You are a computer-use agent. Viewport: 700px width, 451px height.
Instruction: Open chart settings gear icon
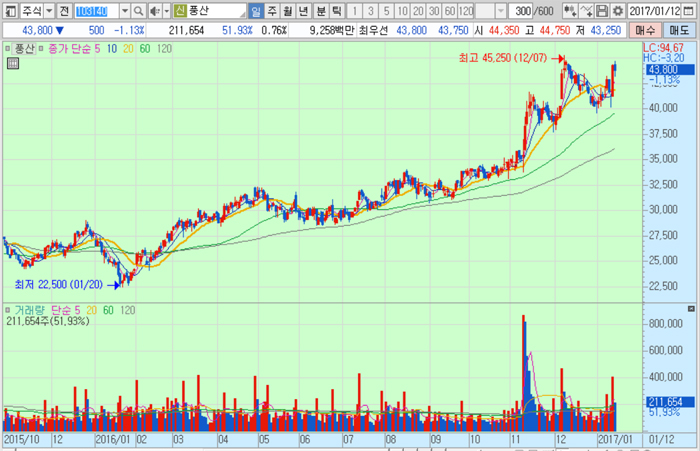coord(619,10)
